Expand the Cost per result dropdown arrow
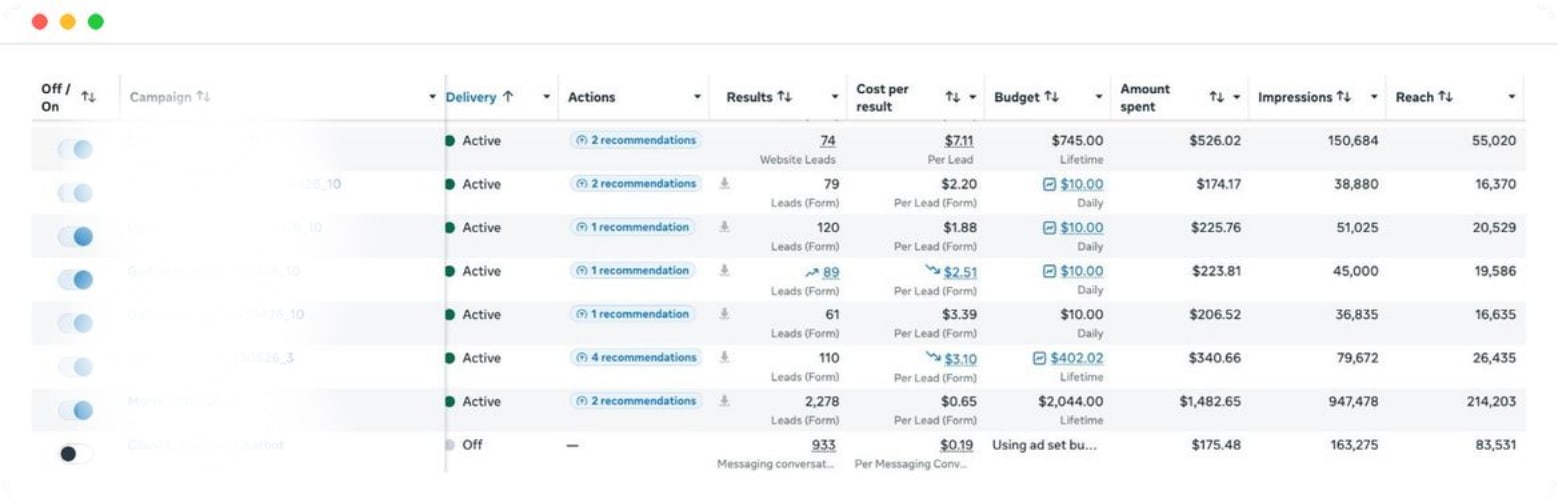The height and width of the screenshot is (504, 1558). pyautogui.click(x=972, y=97)
